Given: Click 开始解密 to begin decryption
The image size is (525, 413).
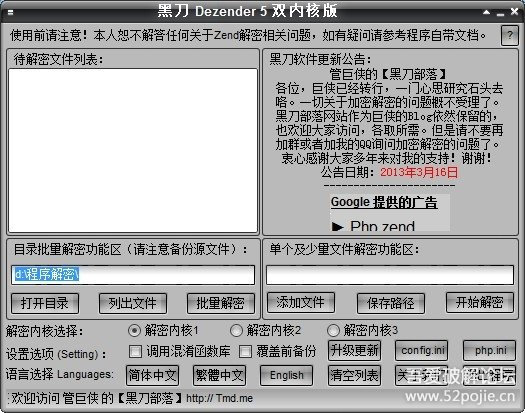Looking at the screenshot, I should pyautogui.click(x=480, y=302).
